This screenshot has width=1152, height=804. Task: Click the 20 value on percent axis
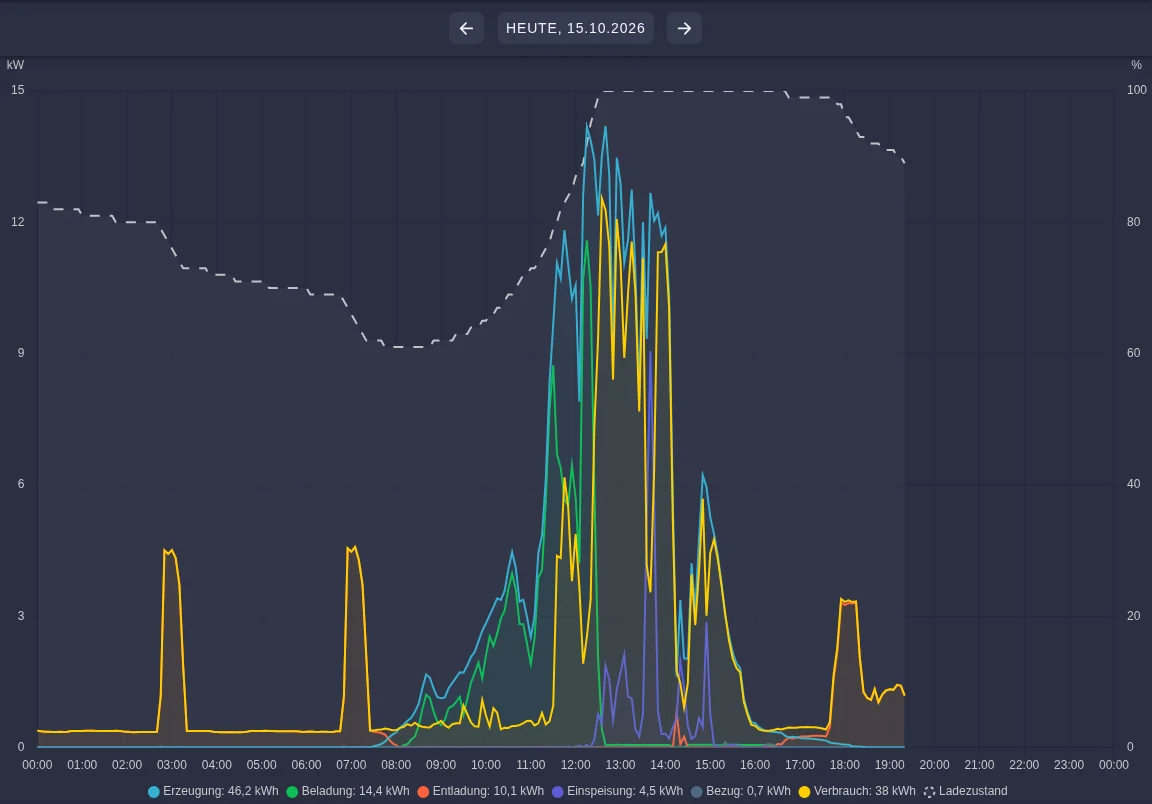(x=1134, y=616)
